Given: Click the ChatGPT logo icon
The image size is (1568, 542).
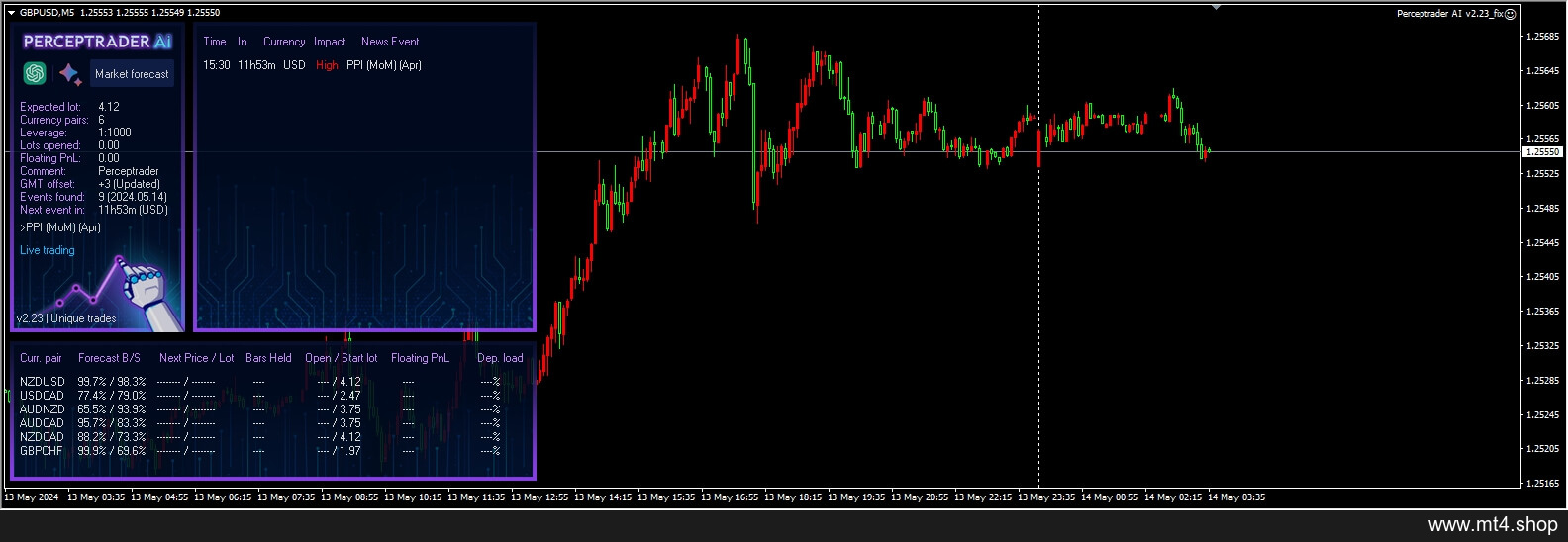Looking at the screenshot, I should click(x=35, y=73).
